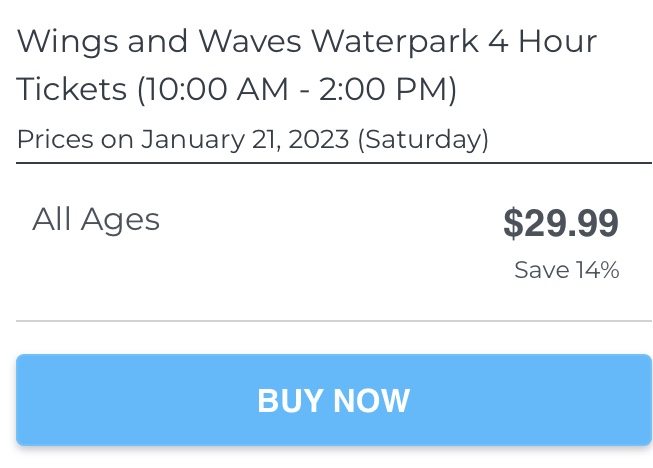Select the January 21, 2023 date
Viewport: 653px width, 468px height.
(246, 139)
